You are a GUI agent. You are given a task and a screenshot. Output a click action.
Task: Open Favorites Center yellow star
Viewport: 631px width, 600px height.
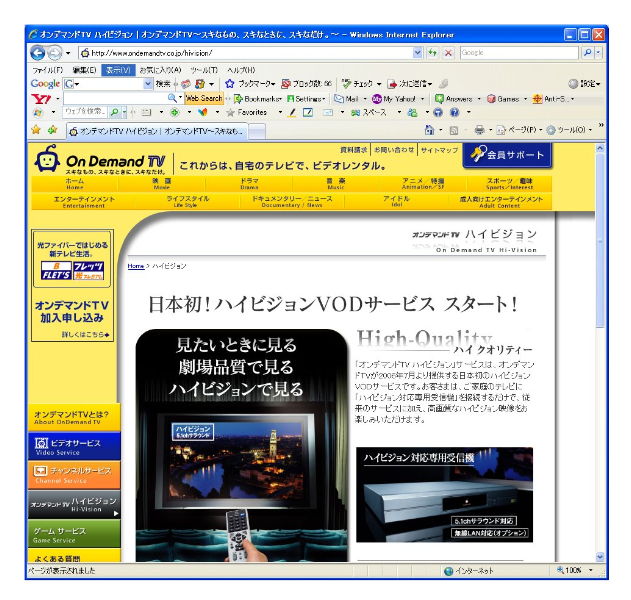[x=36, y=130]
